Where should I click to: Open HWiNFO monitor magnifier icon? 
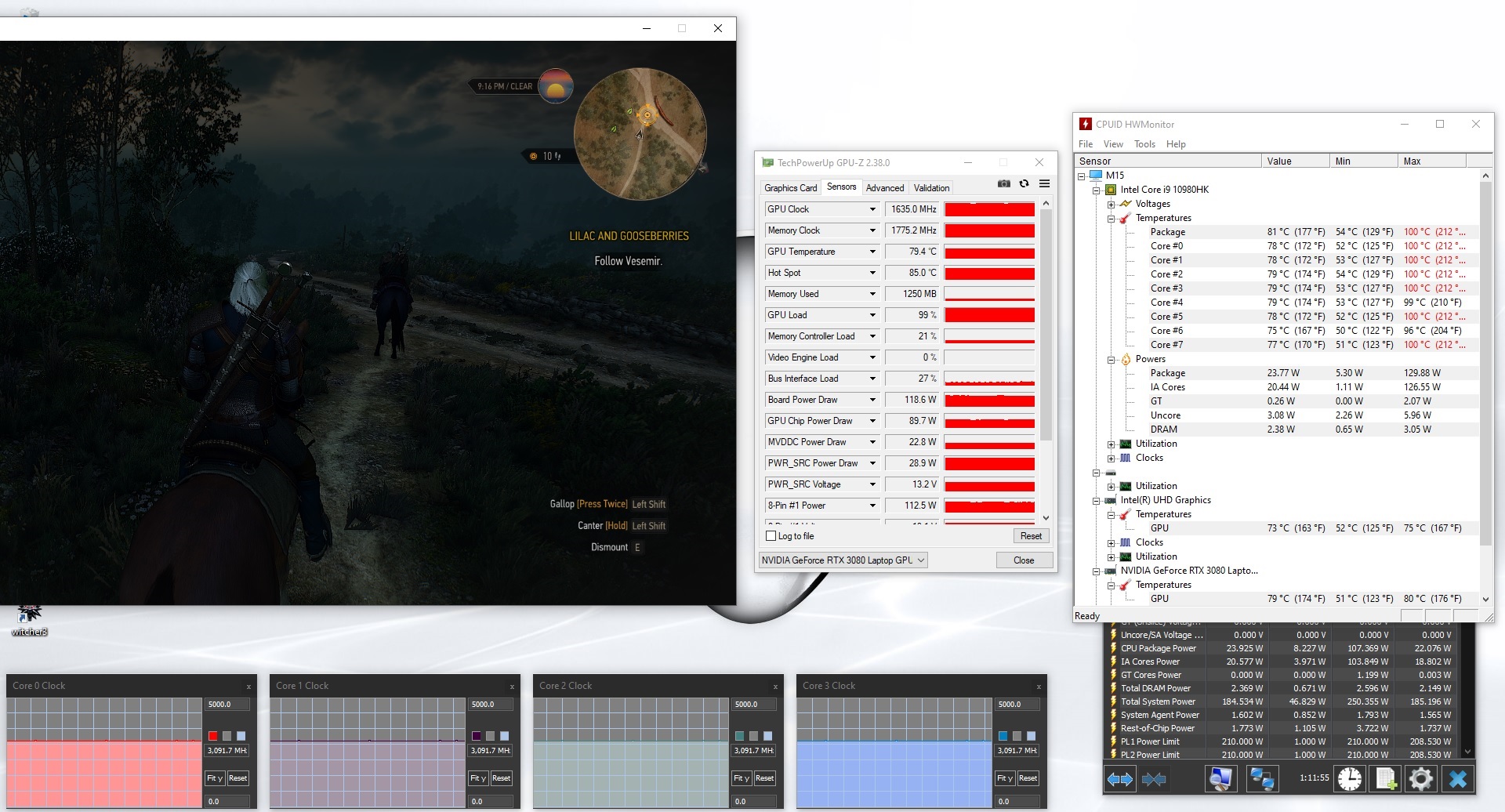[x=1220, y=779]
